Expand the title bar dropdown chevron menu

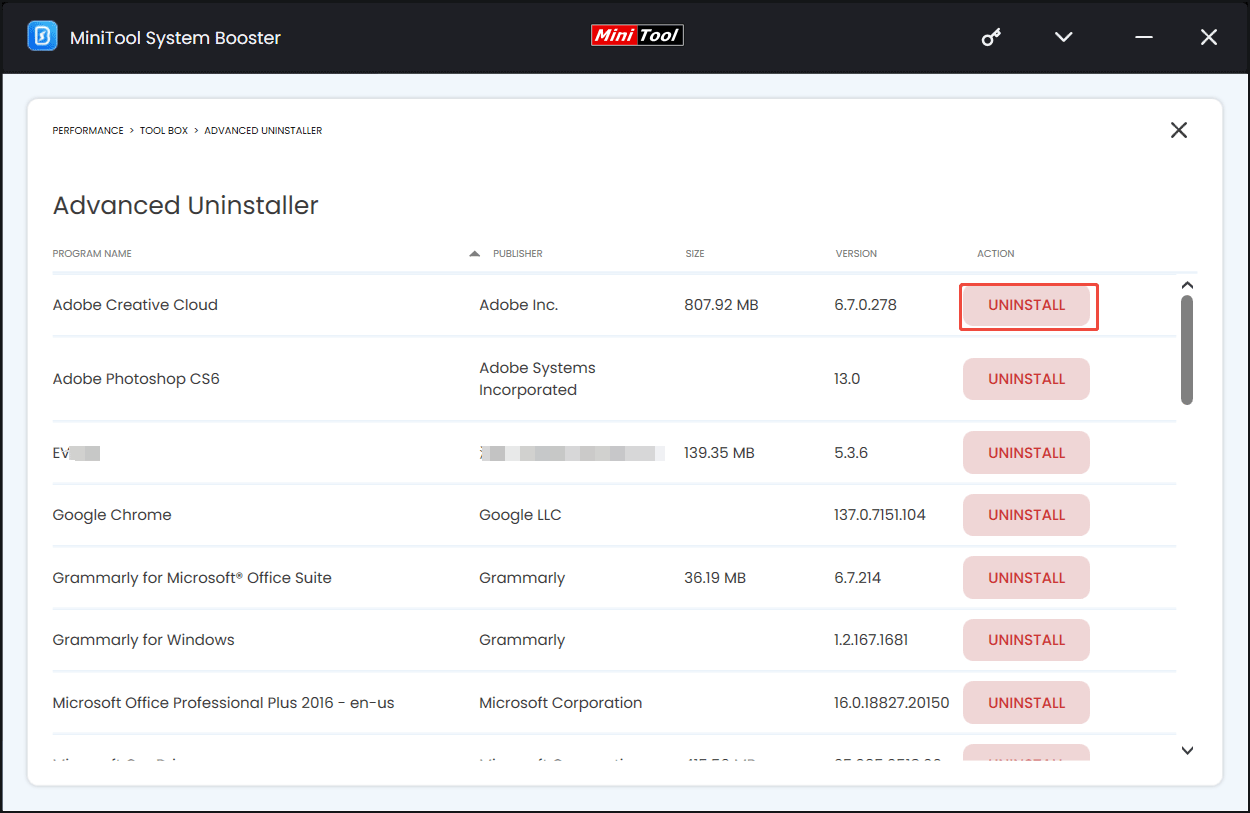pyautogui.click(x=1064, y=37)
